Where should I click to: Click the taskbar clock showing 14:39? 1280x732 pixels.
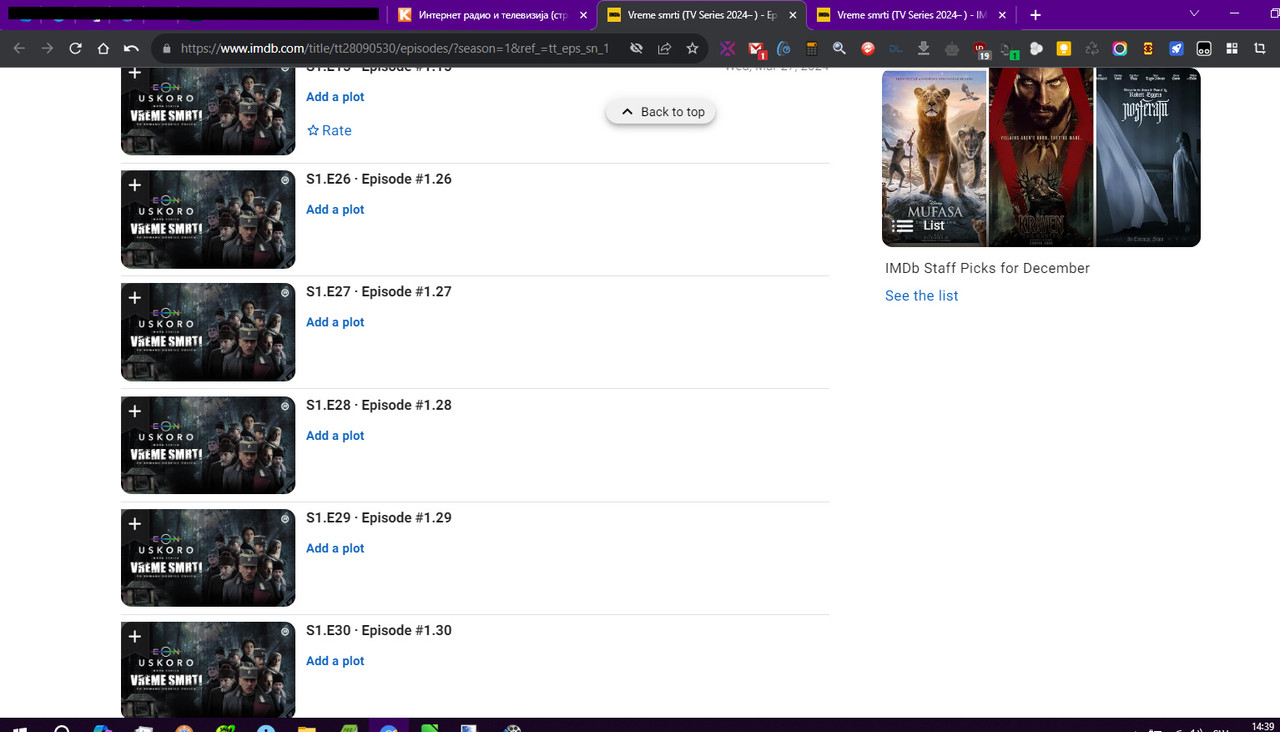coord(1262,726)
